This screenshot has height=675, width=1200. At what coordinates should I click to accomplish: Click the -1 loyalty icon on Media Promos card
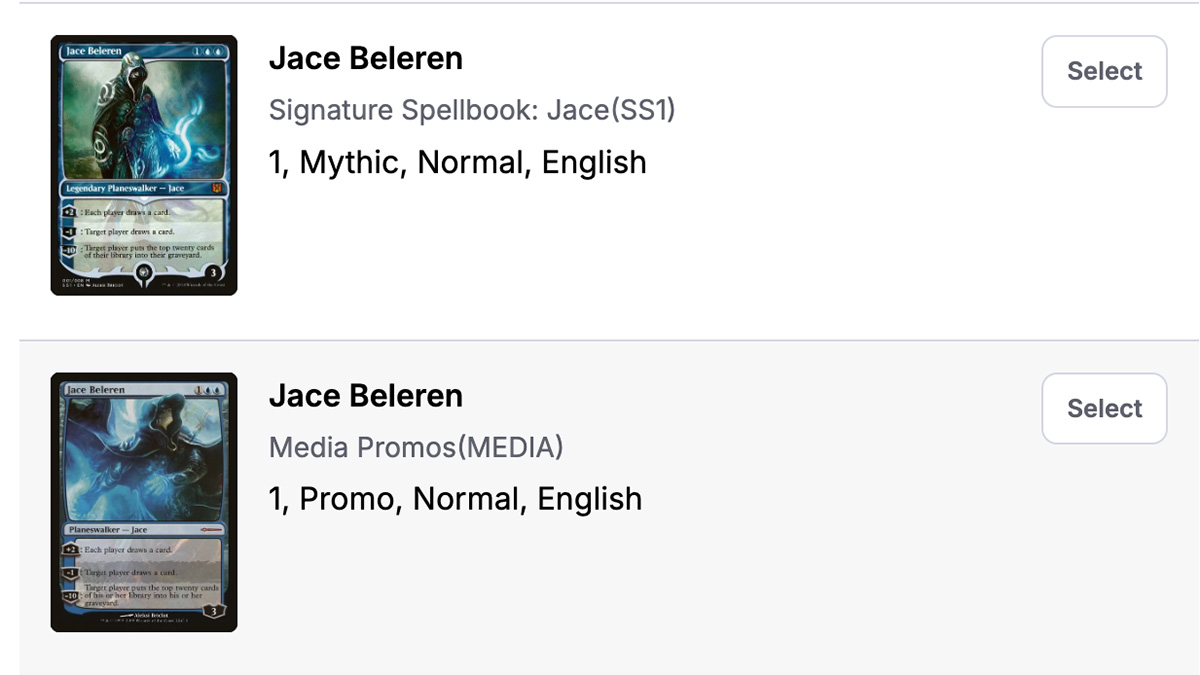(70, 573)
